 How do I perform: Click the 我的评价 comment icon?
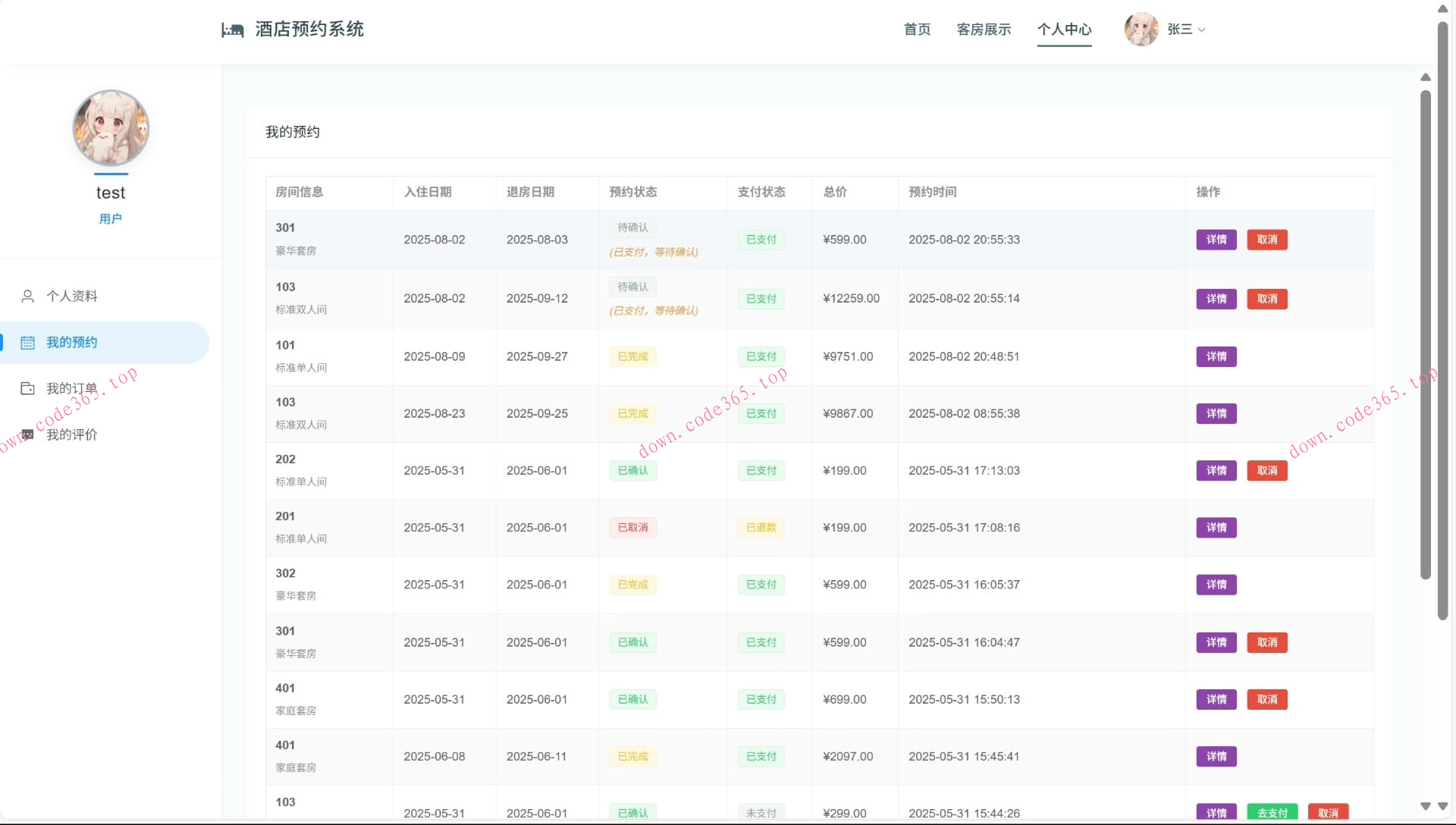click(x=28, y=435)
